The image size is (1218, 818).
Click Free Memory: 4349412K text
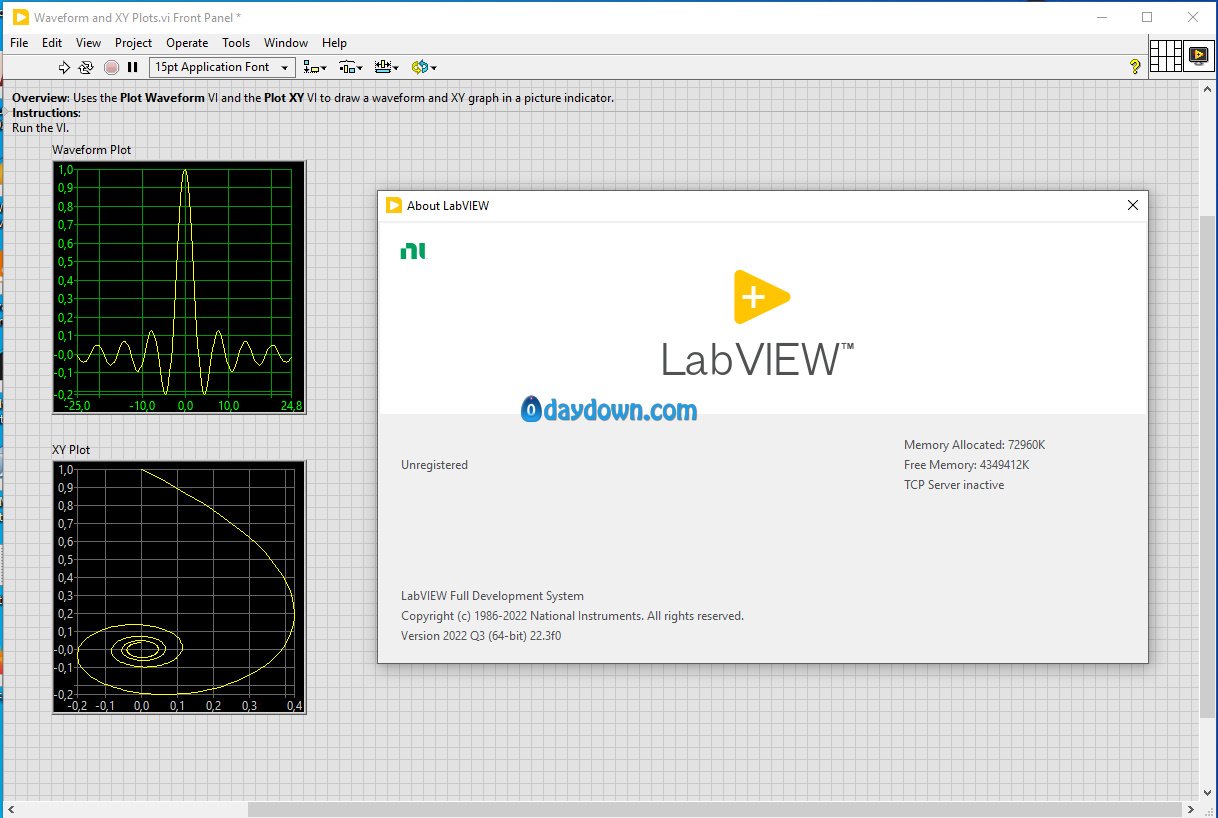(x=966, y=465)
